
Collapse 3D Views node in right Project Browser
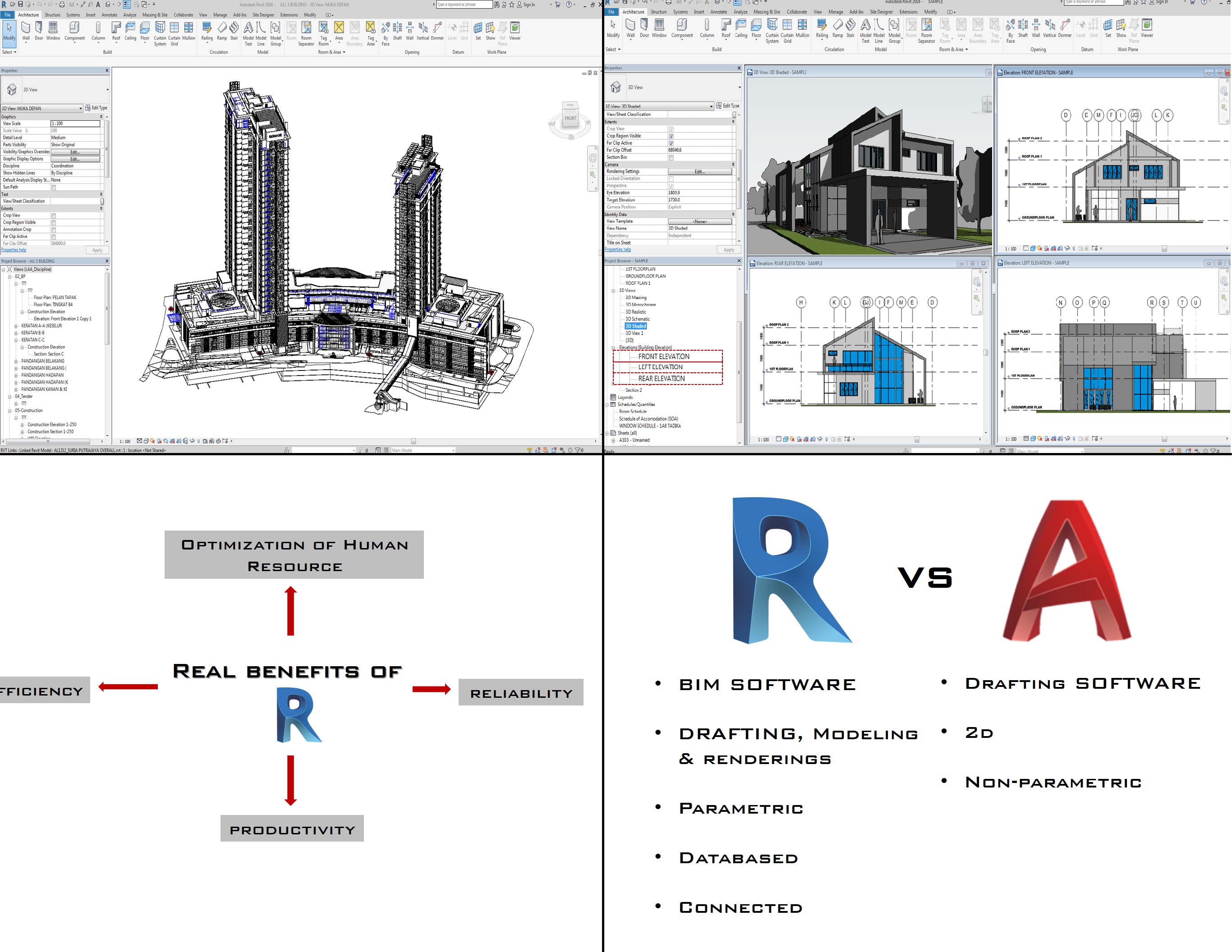pyautogui.click(x=614, y=291)
